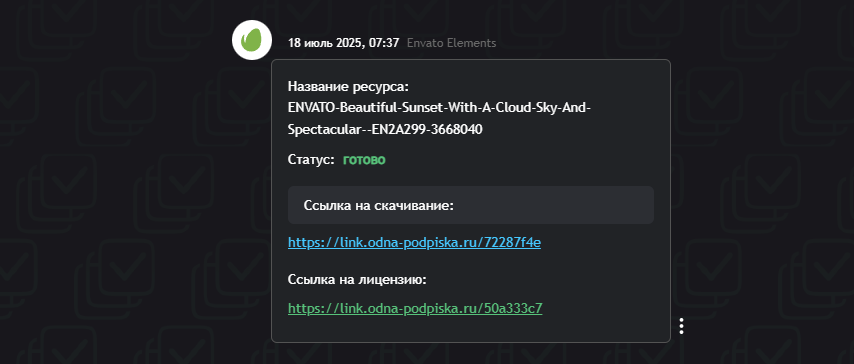The width and height of the screenshot is (854, 364).
Task: Open the Envato Elements leaf avatar
Action: click(x=252, y=40)
